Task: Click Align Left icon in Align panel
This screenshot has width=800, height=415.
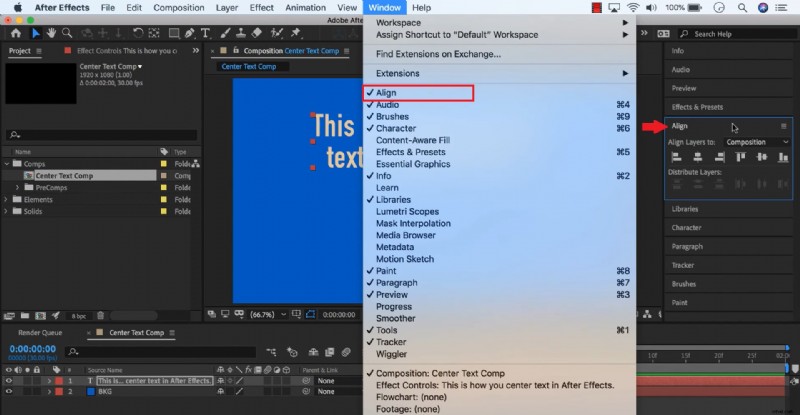Action: 677,157
